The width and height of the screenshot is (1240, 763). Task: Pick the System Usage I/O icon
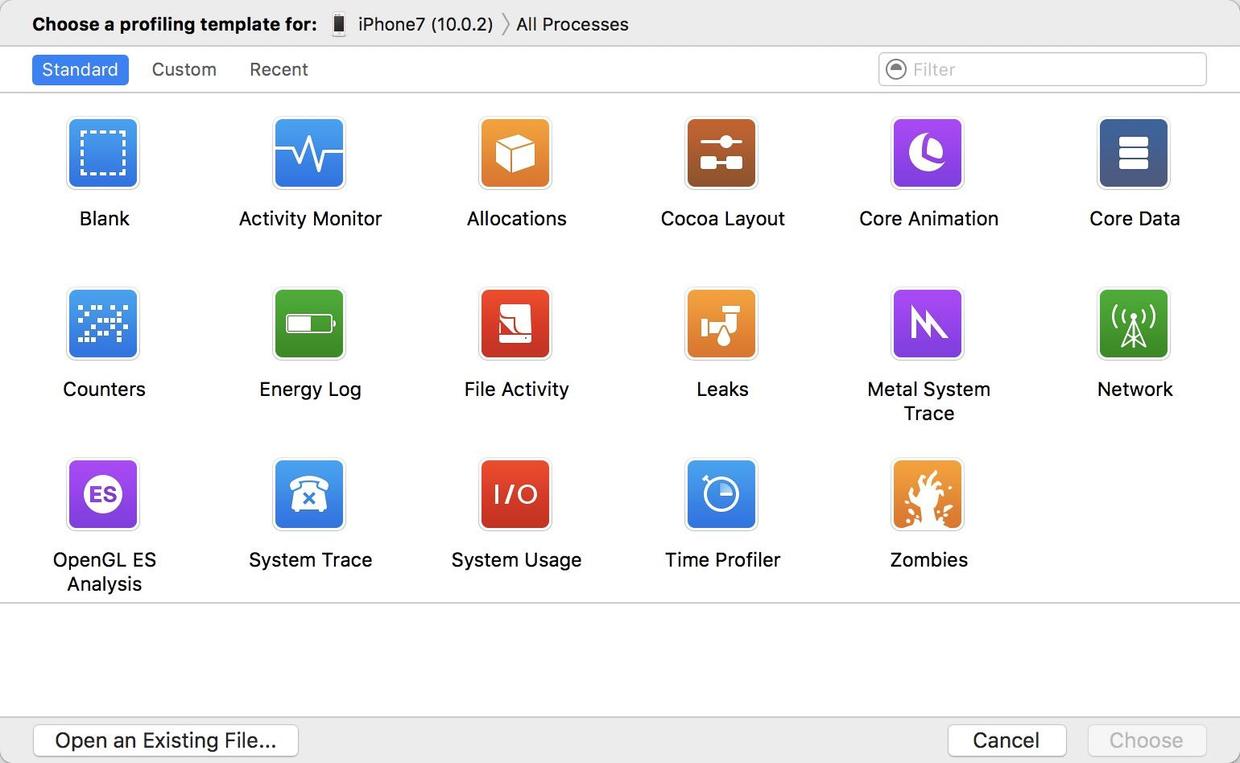[x=515, y=494]
